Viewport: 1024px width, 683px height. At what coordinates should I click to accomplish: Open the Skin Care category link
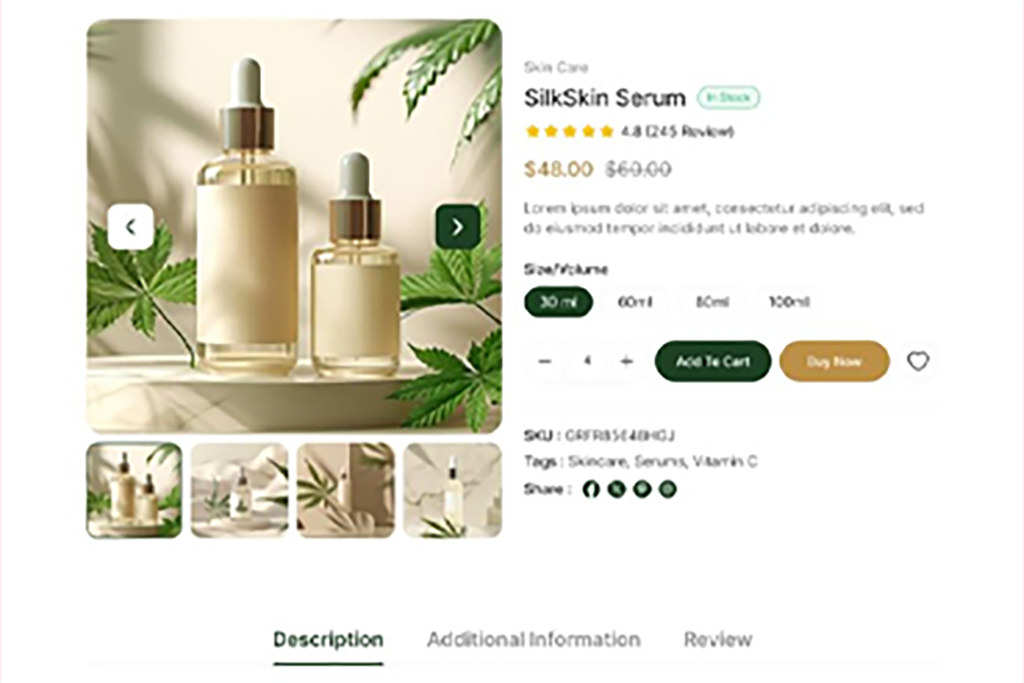pyautogui.click(x=556, y=67)
